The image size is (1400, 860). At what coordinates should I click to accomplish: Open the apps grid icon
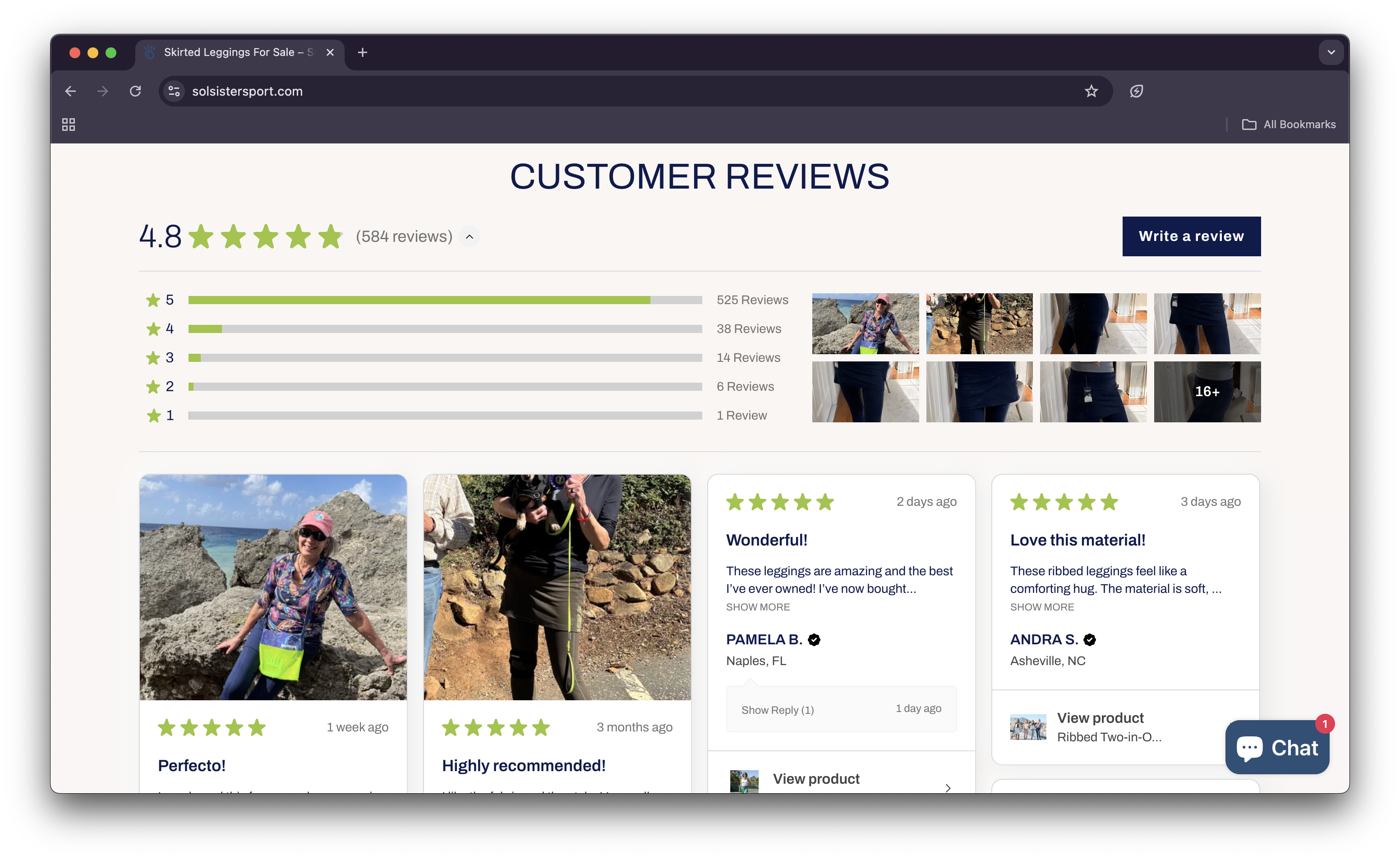(x=69, y=125)
